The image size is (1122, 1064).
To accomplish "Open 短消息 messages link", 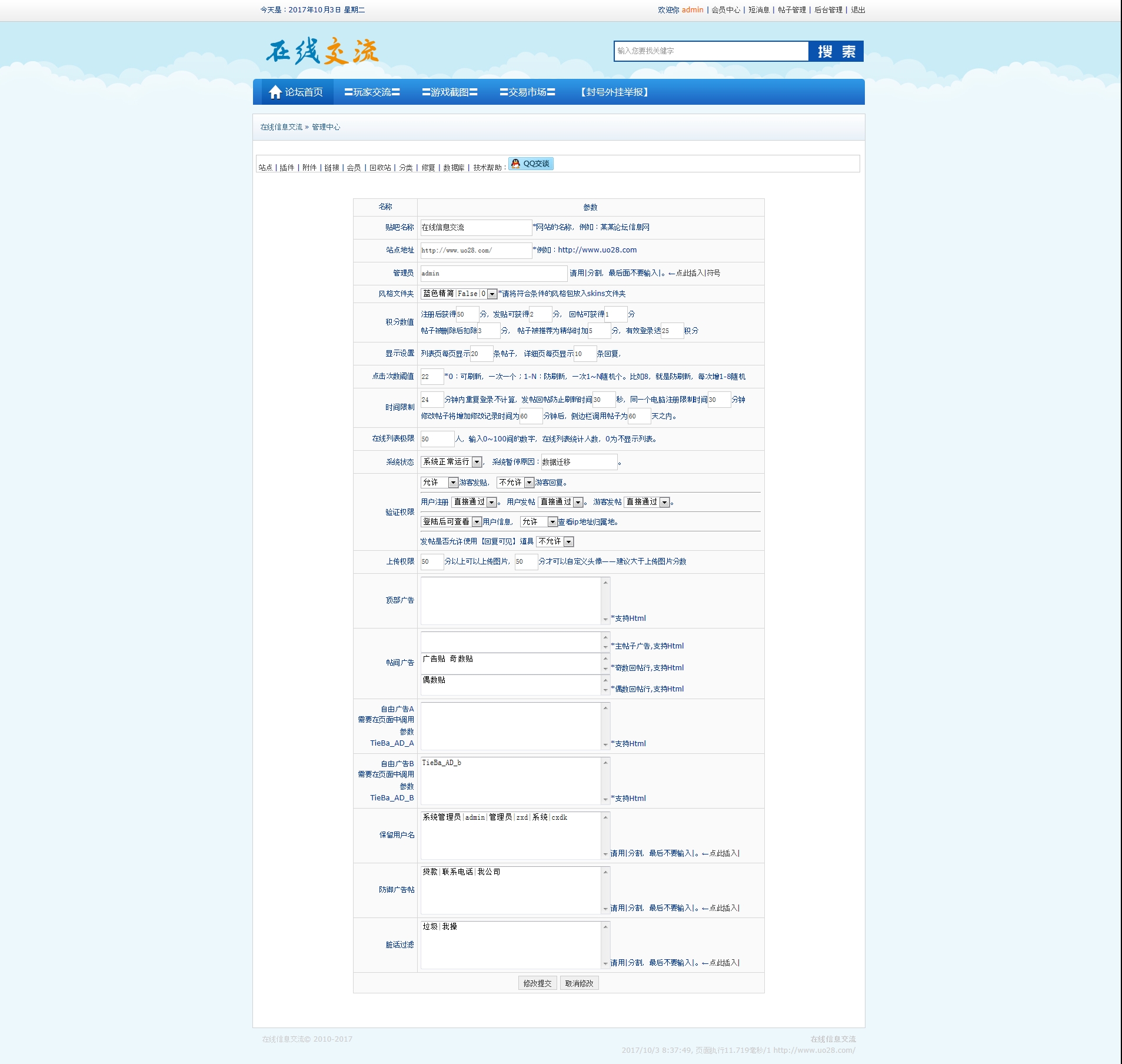I will [x=759, y=10].
